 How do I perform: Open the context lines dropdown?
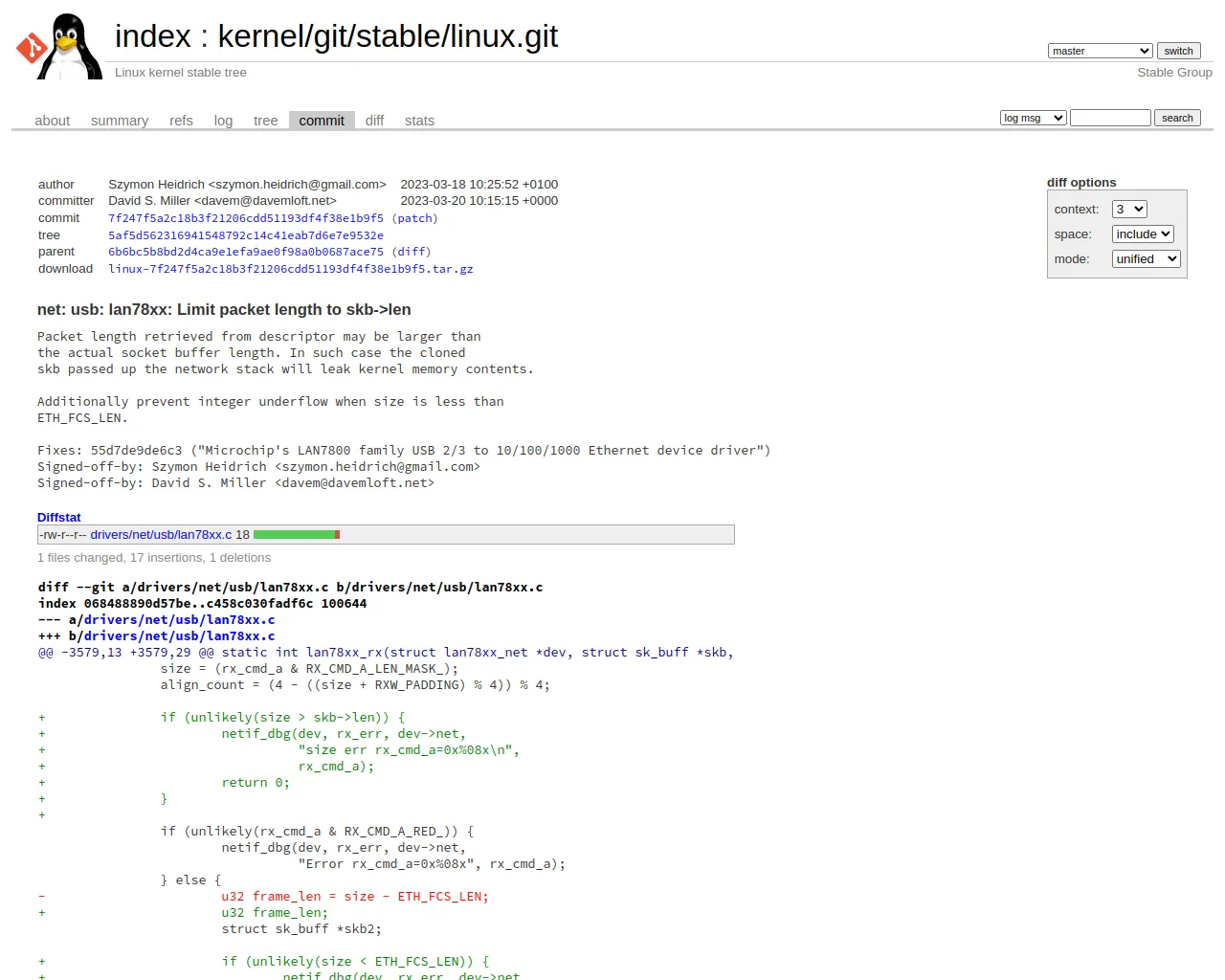(x=1129, y=210)
